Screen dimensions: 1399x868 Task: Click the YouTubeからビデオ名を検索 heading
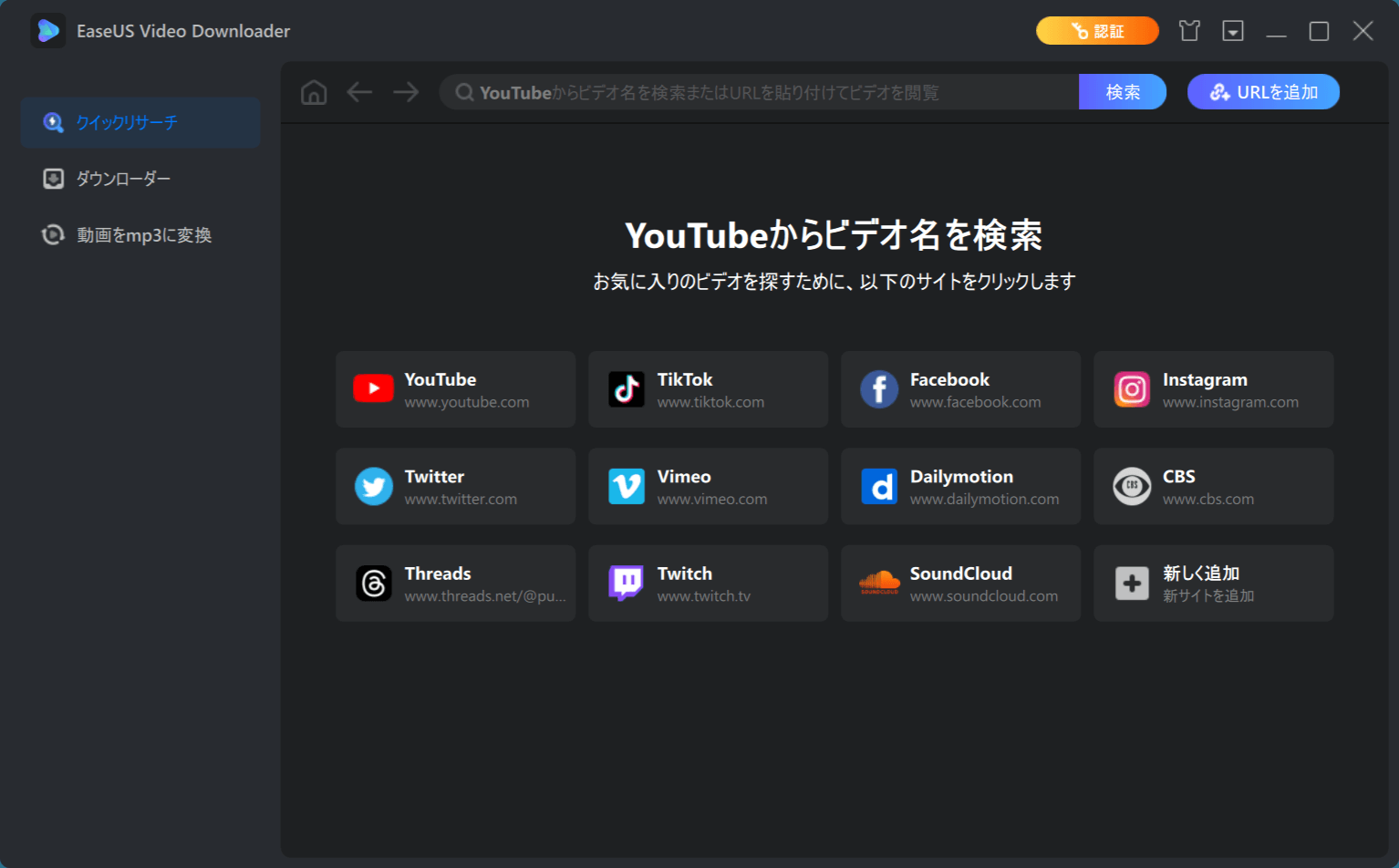pyautogui.click(x=834, y=235)
